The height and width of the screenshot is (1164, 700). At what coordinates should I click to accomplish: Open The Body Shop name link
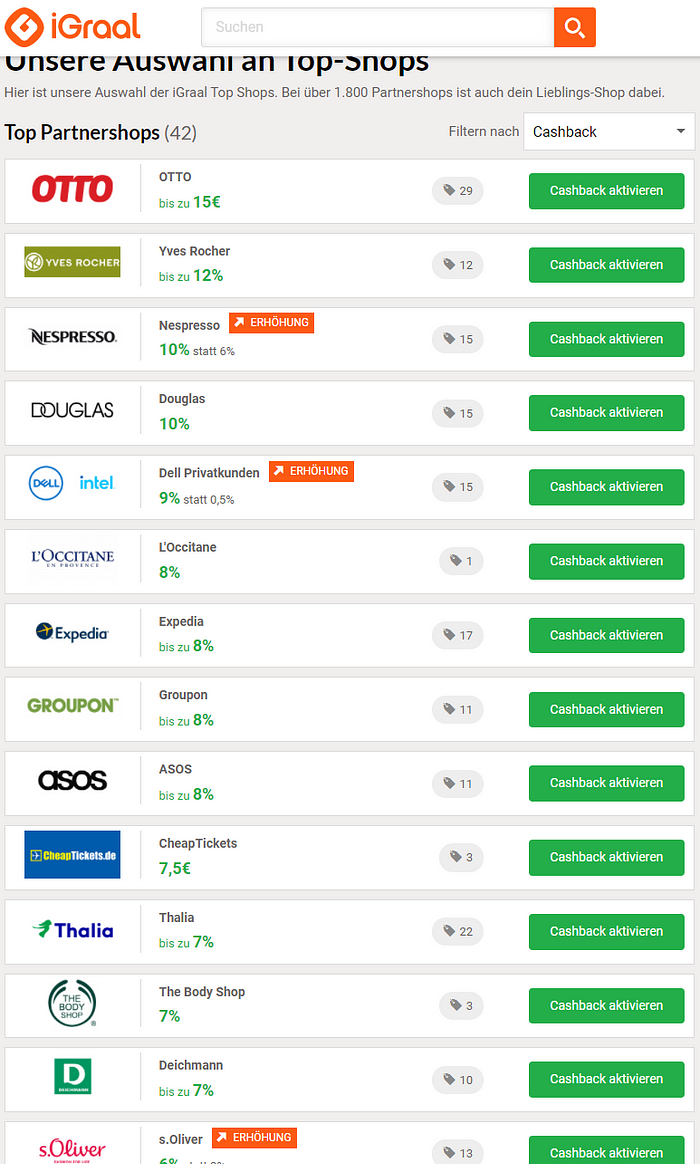click(x=202, y=992)
